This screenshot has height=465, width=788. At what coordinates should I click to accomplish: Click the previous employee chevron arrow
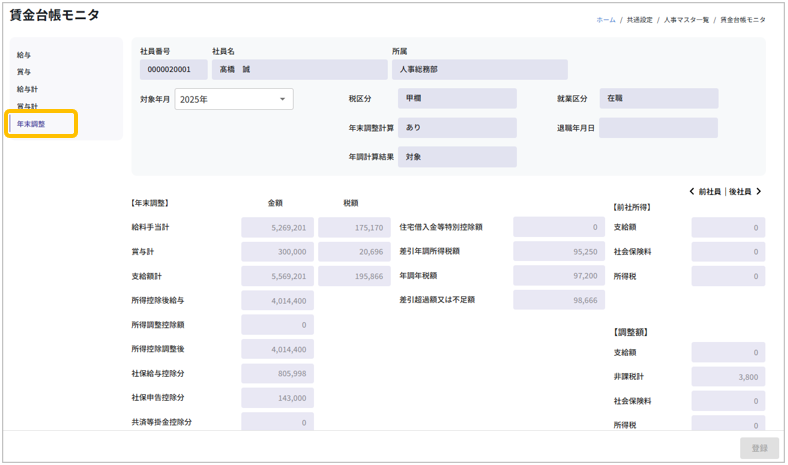[692, 191]
